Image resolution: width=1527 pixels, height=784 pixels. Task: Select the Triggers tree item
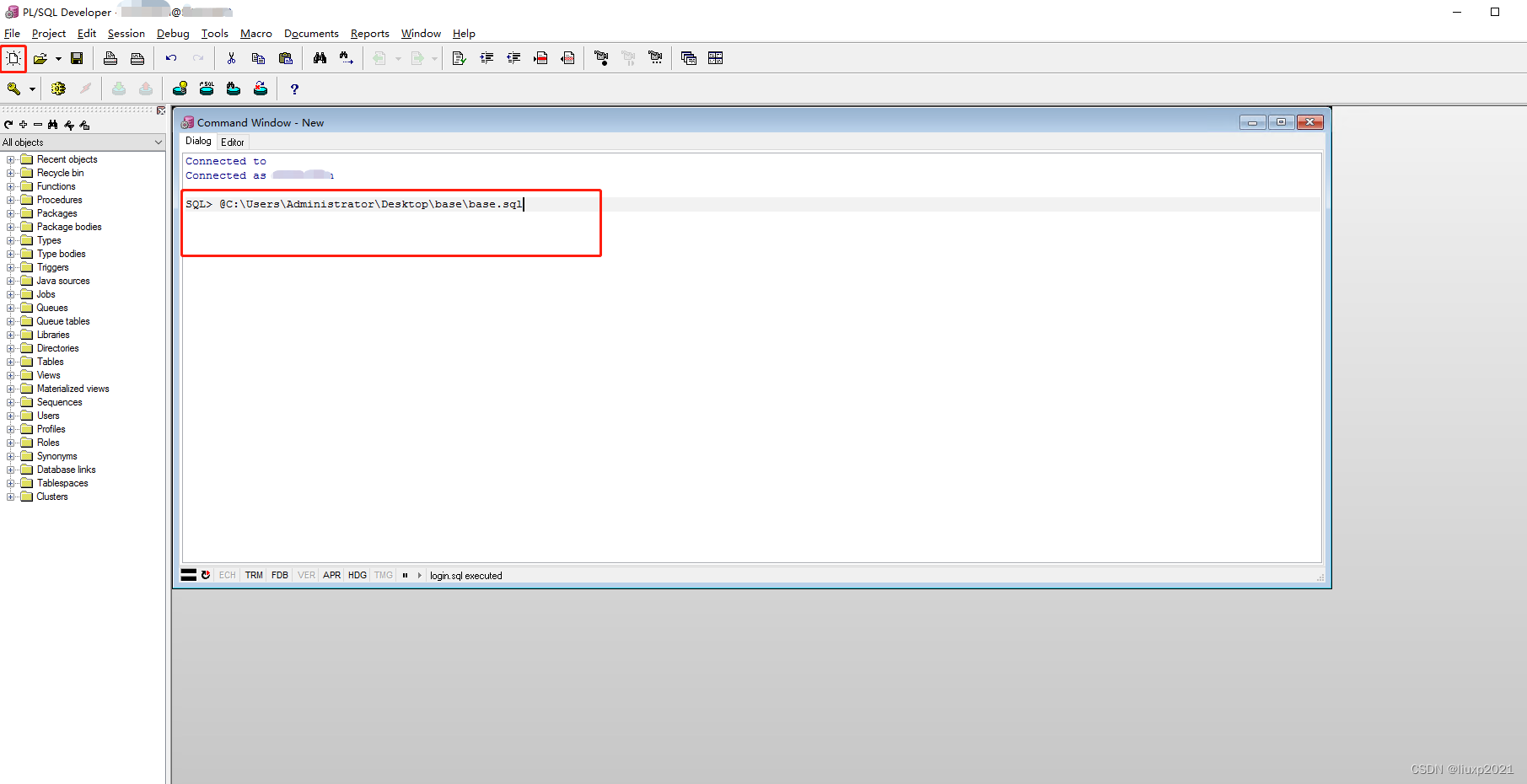point(52,267)
